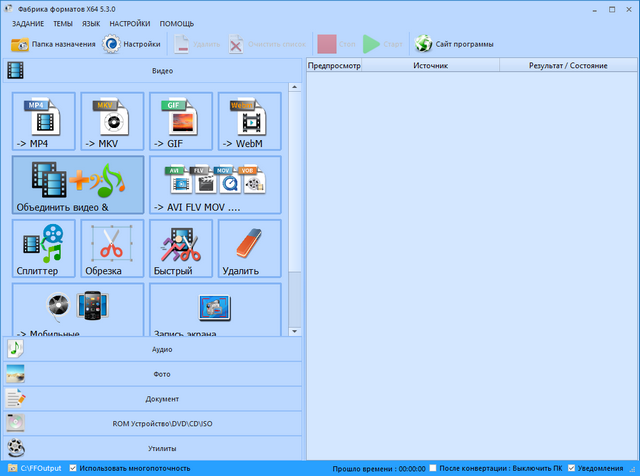Click the Папка назначения button

54,44
